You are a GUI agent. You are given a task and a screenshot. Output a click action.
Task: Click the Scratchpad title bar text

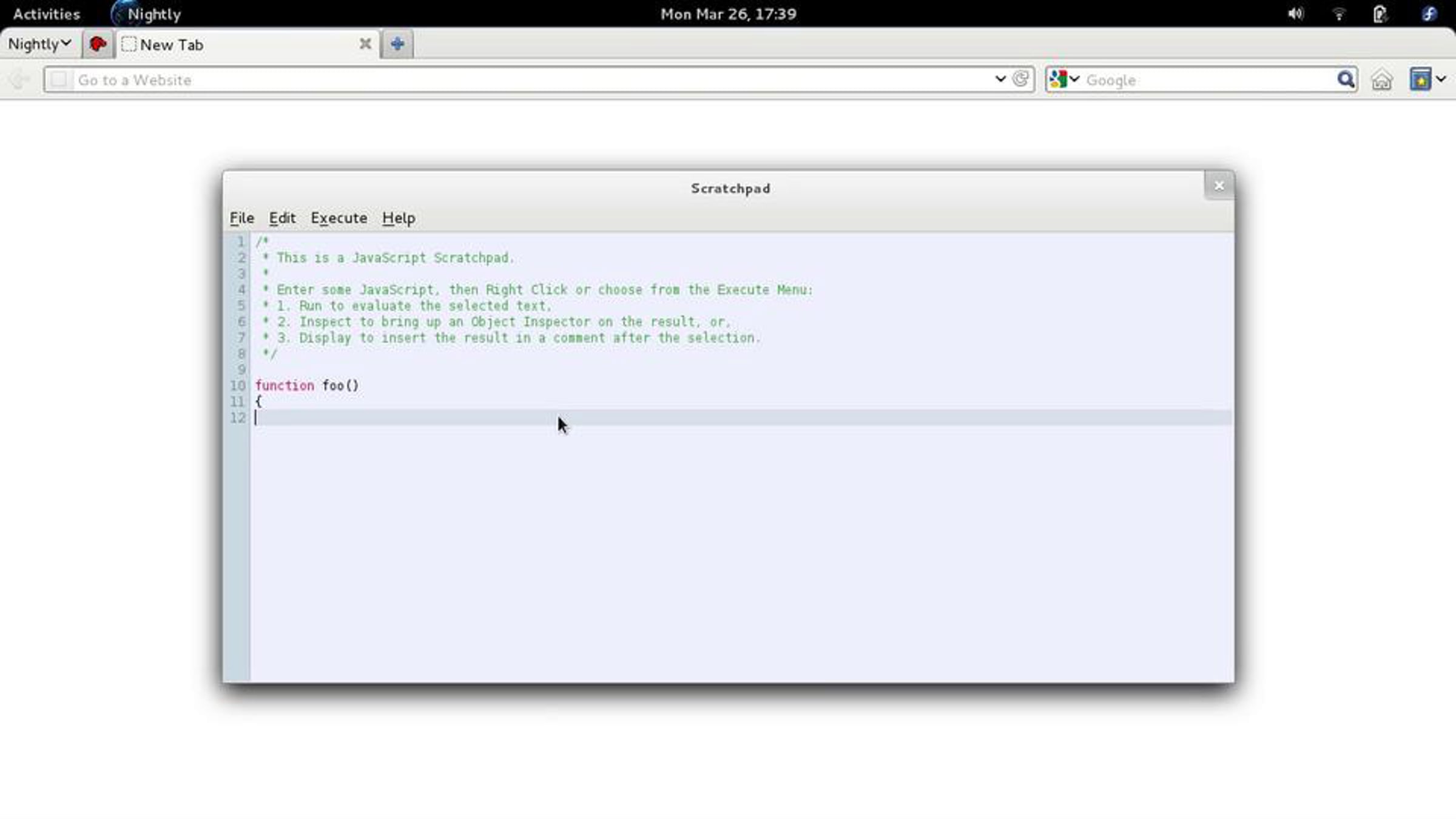[x=730, y=188]
